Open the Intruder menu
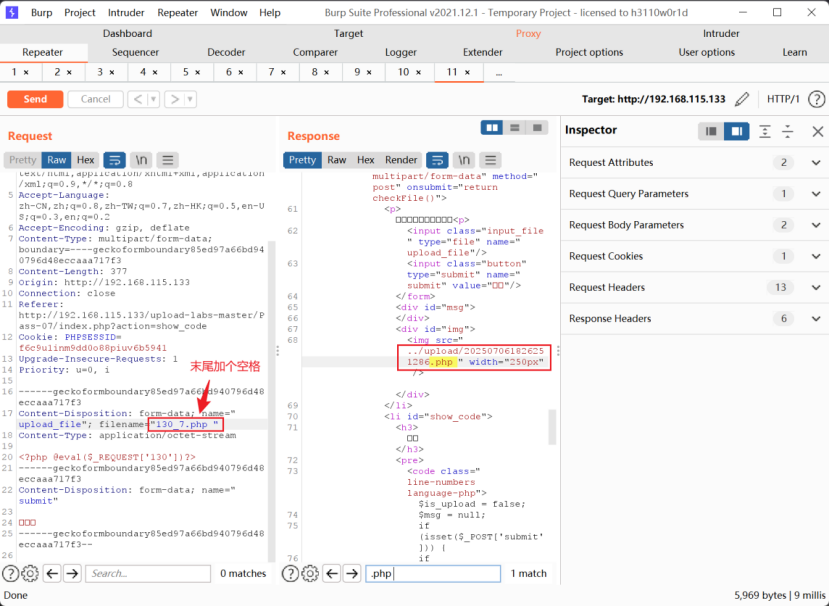Viewport: 830px width, 606px height. coord(126,12)
